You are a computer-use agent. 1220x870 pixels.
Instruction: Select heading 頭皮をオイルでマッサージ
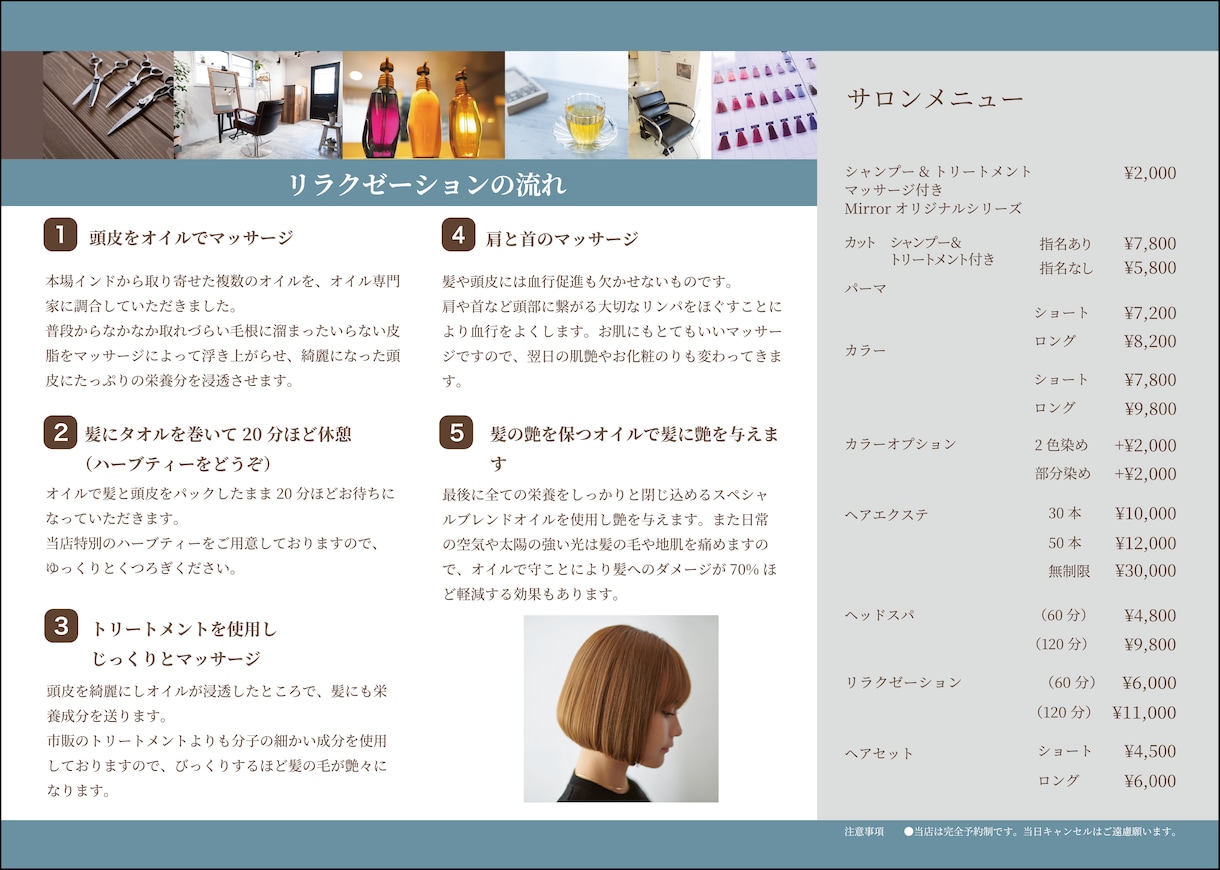click(191, 238)
